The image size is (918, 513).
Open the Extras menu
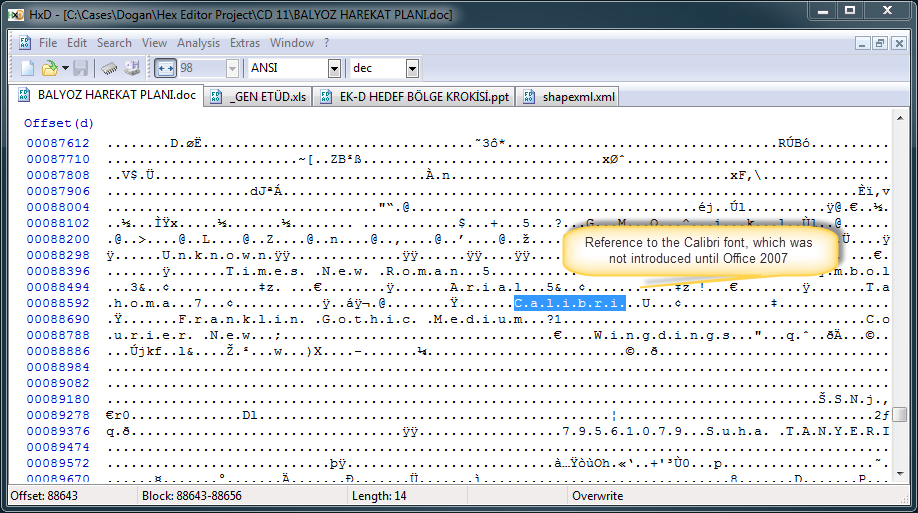[x=245, y=43]
